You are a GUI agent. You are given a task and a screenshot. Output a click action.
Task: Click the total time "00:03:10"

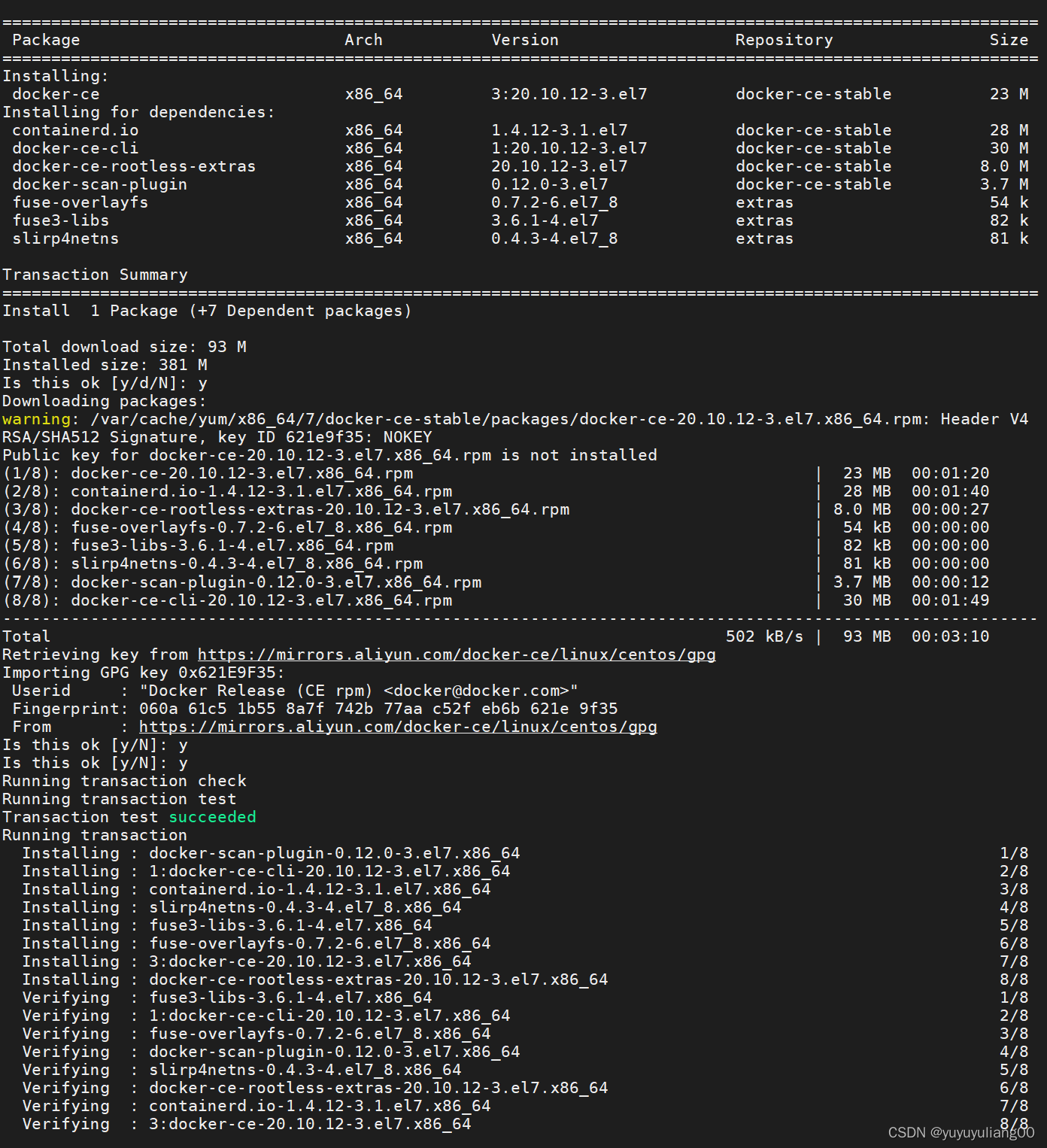tap(951, 636)
